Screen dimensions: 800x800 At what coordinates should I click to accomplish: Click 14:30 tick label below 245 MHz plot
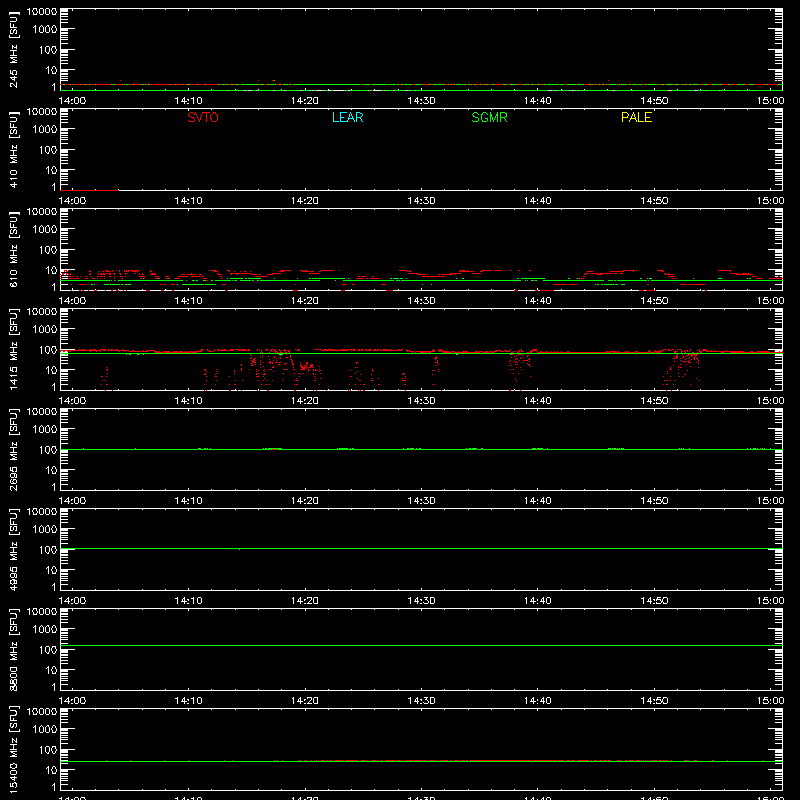(x=421, y=101)
